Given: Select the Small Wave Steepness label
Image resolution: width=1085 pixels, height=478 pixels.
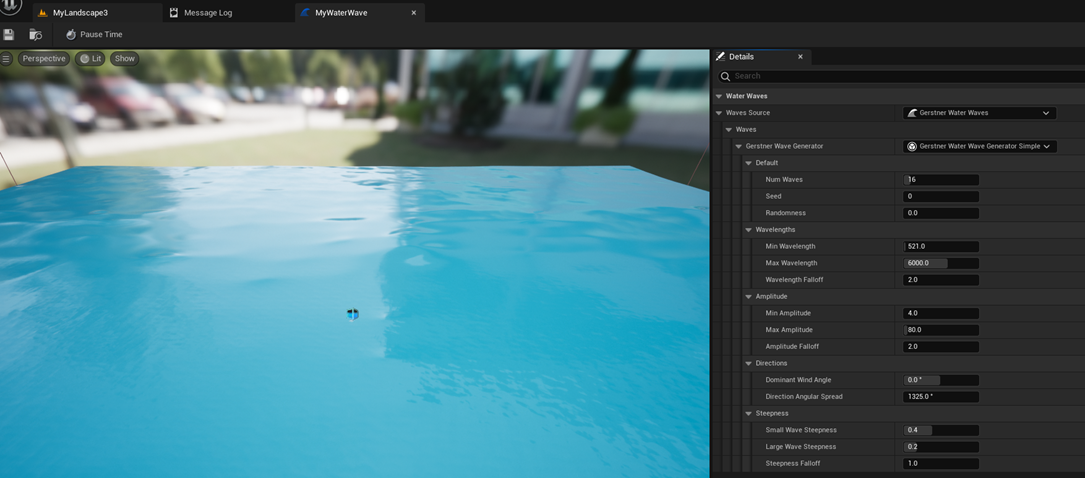Looking at the screenshot, I should coord(801,430).
